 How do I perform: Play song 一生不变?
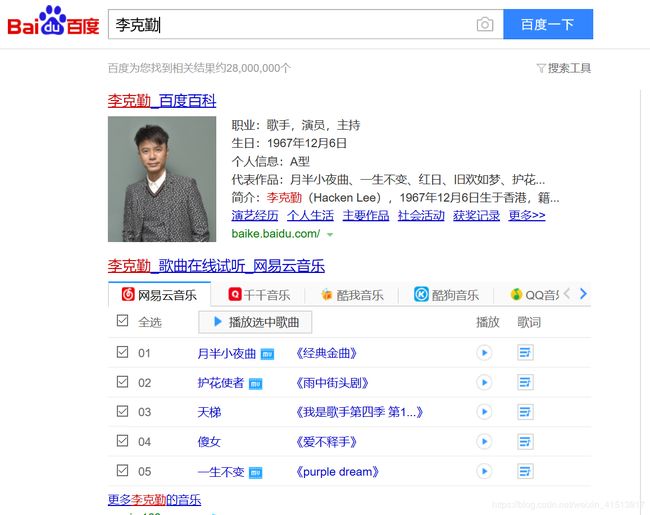click(484, 471)
